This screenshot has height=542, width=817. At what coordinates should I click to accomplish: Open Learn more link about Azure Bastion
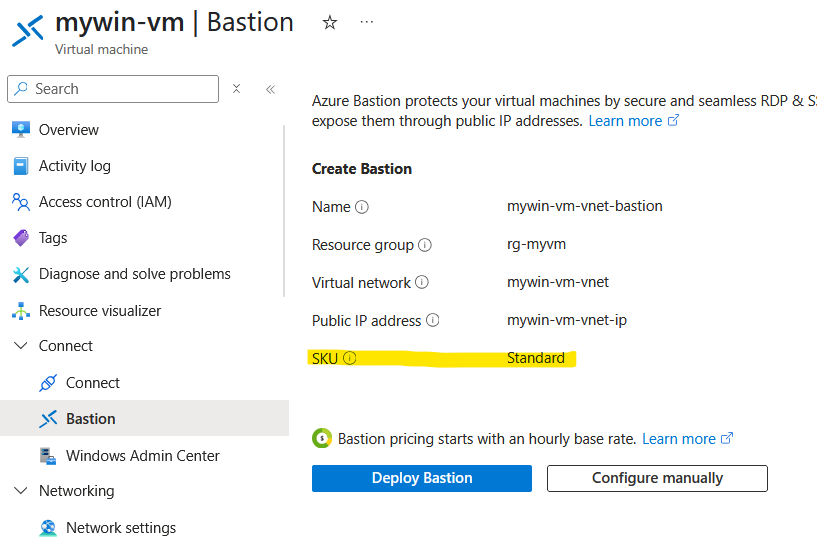tap(625, 121)
